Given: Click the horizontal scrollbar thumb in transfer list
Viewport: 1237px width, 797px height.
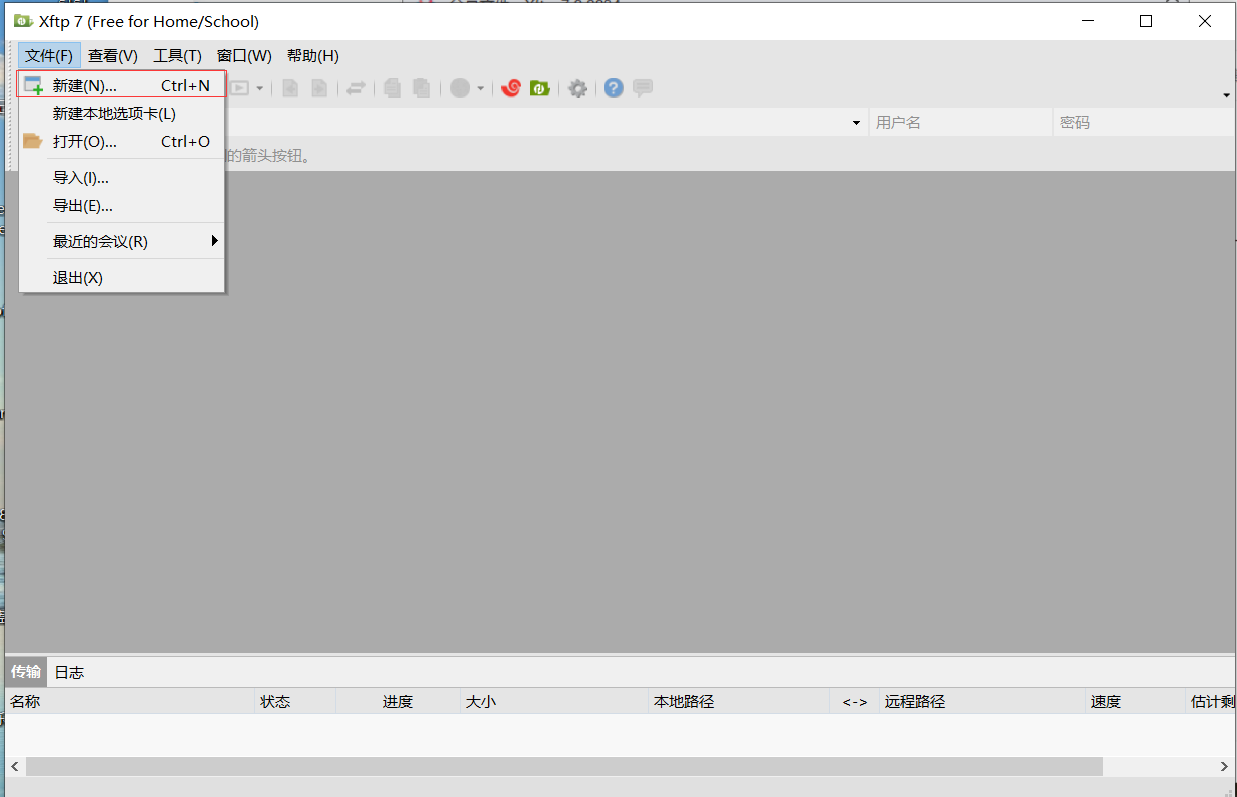Looking at the screenshot, I should click(564, 766).
